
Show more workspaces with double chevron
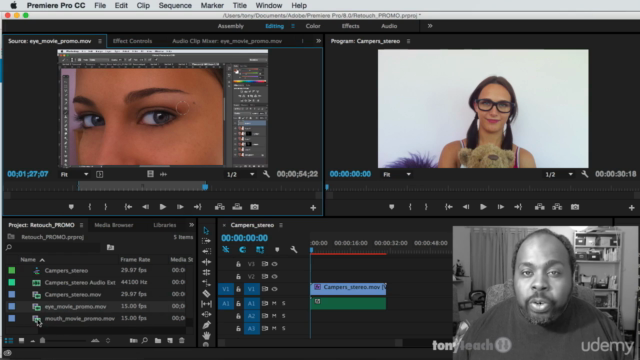coord(430,26)
